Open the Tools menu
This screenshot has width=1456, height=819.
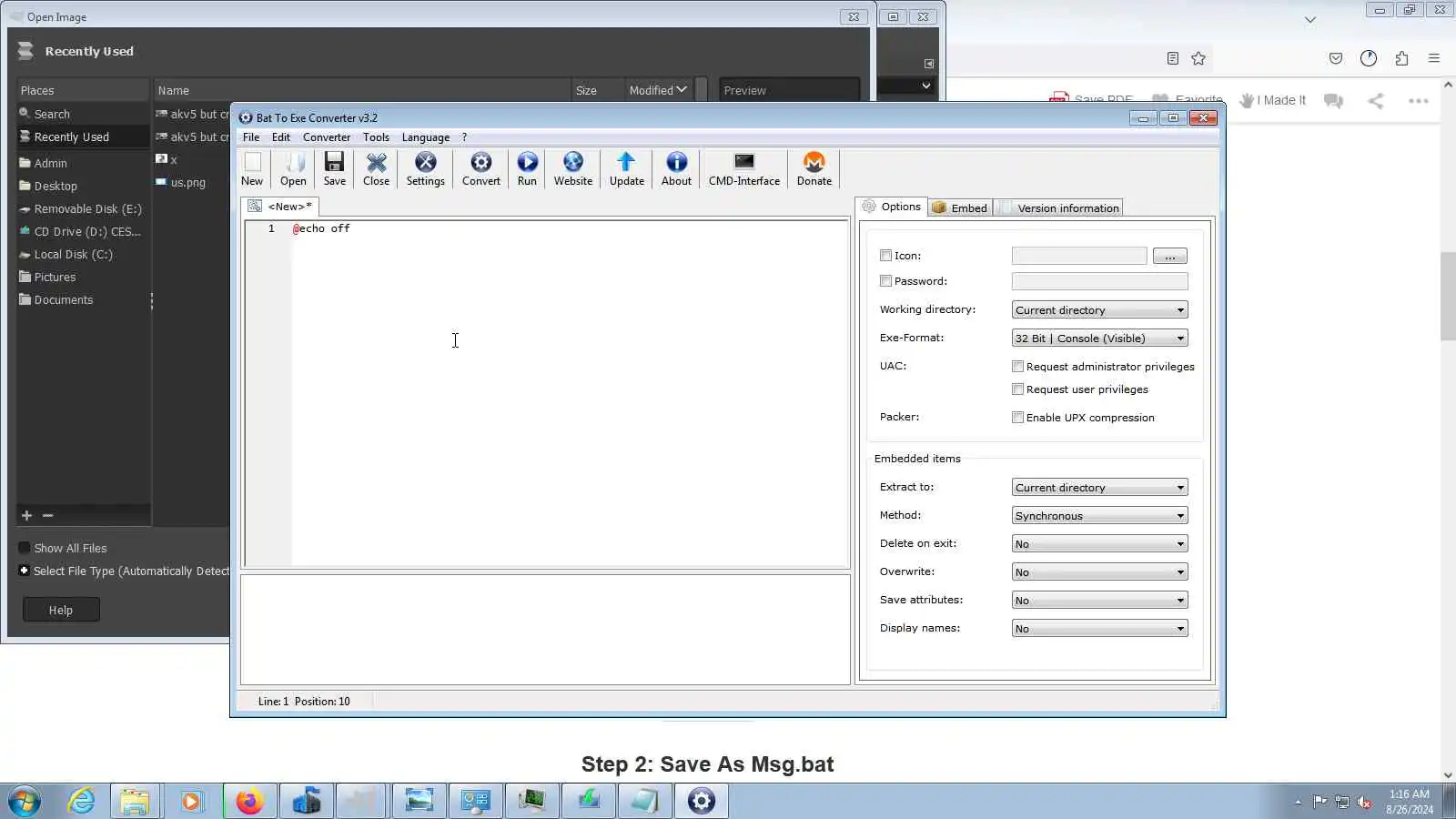376,137
